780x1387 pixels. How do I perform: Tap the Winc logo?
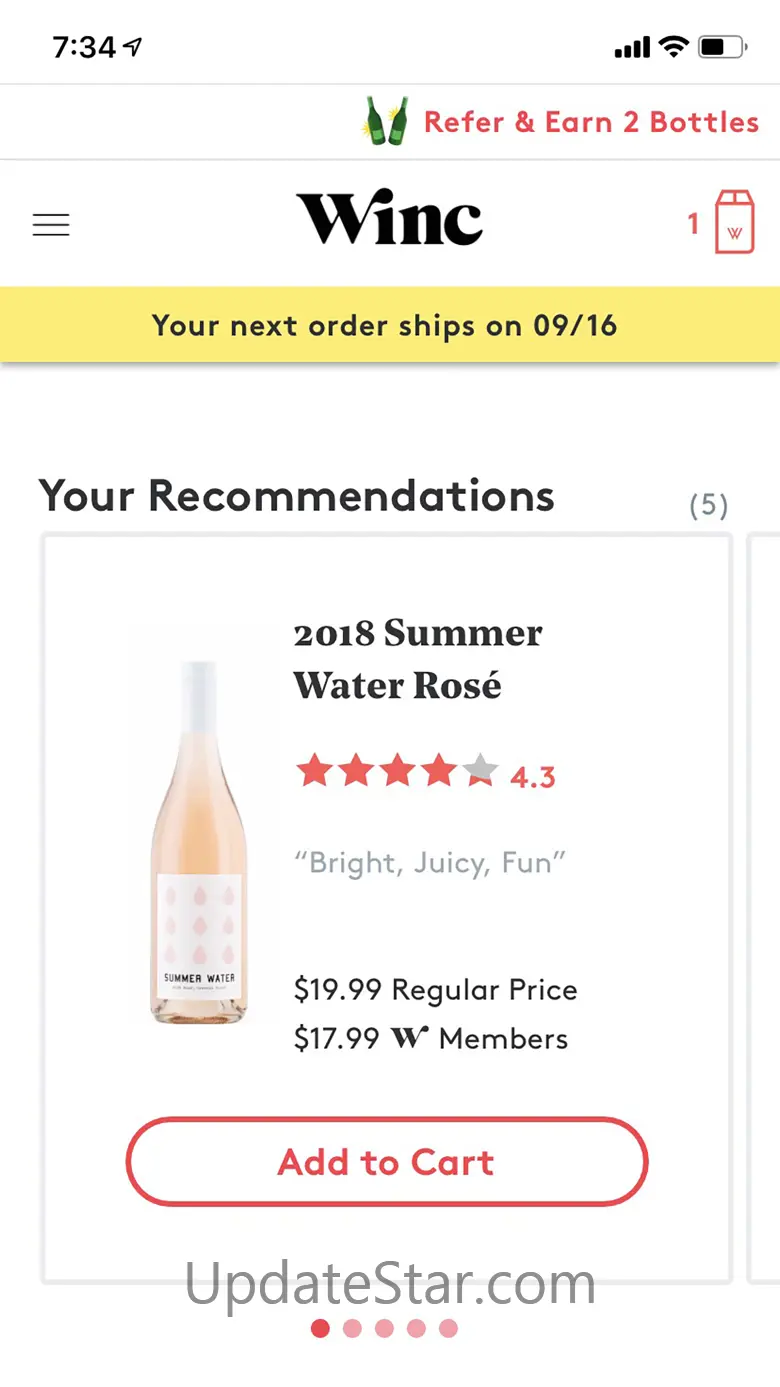[390, 219]
